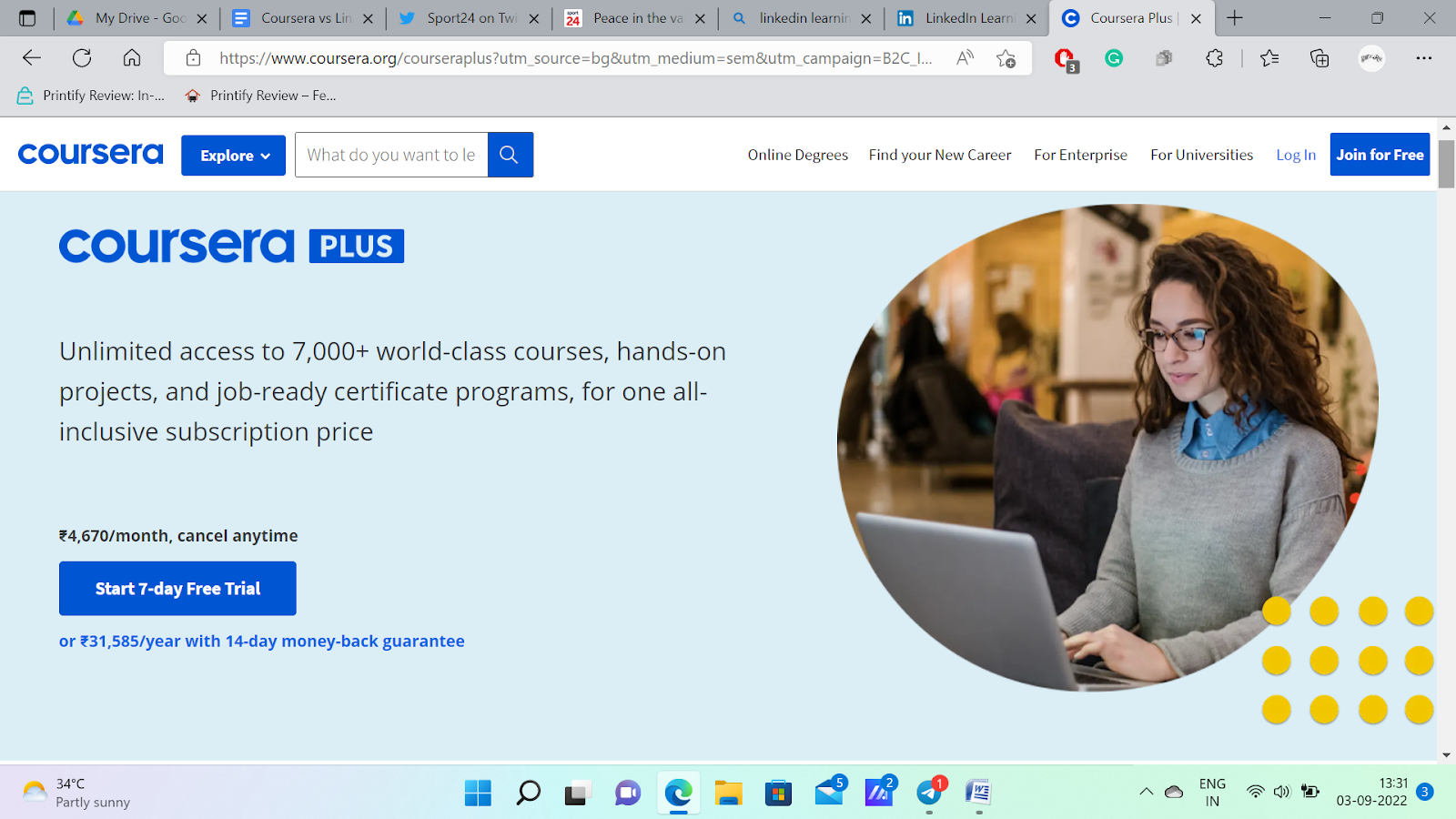Expand the Explore dropdown menu
This screenshot has width=1456, height=819.
coord(234,156)
